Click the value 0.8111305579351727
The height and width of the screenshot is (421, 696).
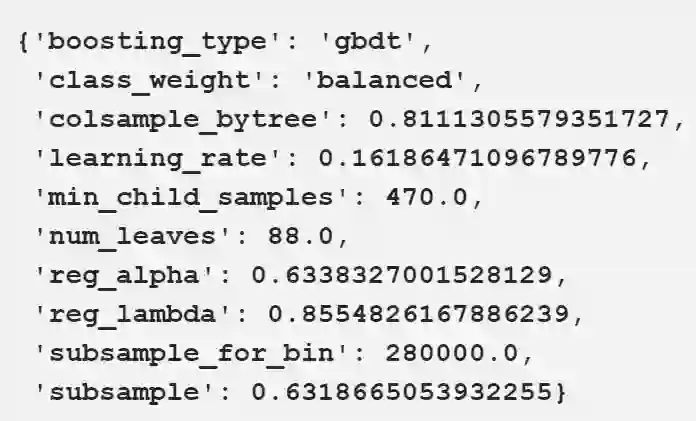click(x=516, y=120)
